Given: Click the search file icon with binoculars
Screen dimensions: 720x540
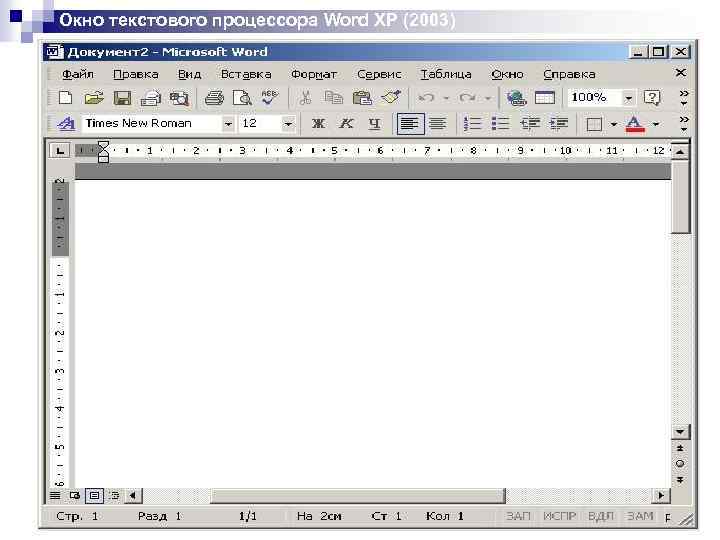Looking at the screenshot, I should (x=179, y=98).
